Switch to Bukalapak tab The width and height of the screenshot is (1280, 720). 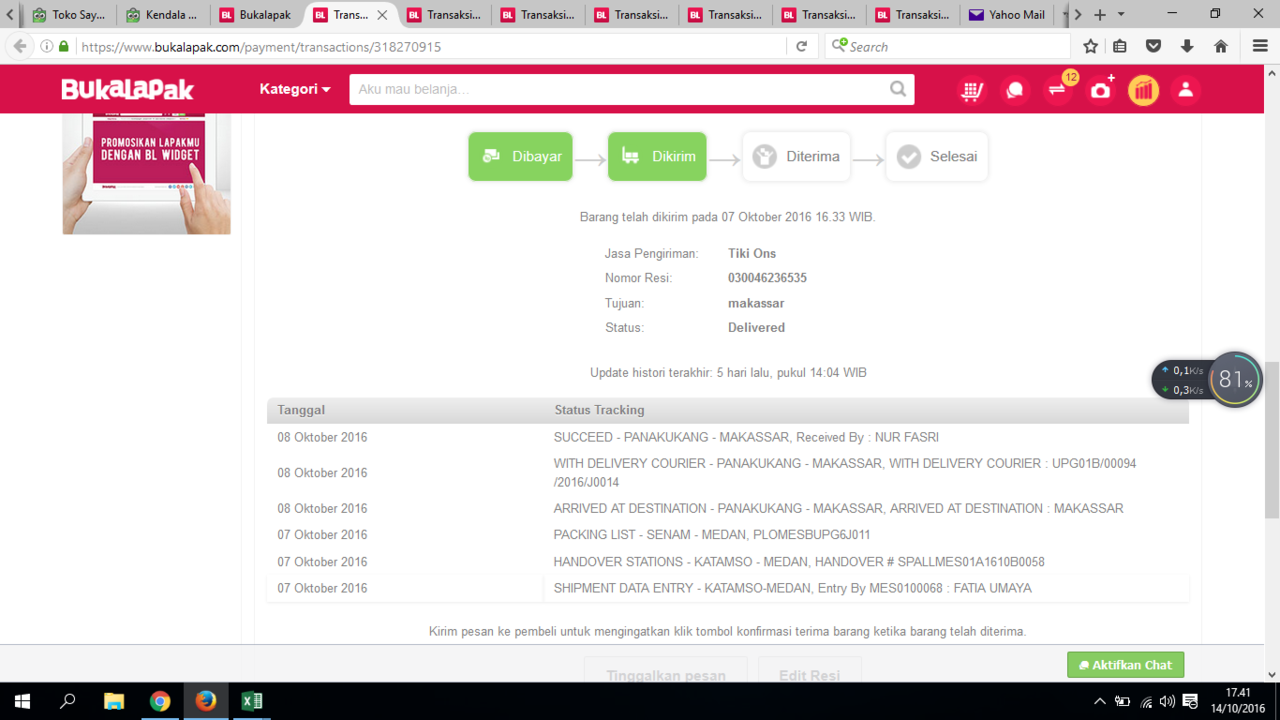(256, 15)
